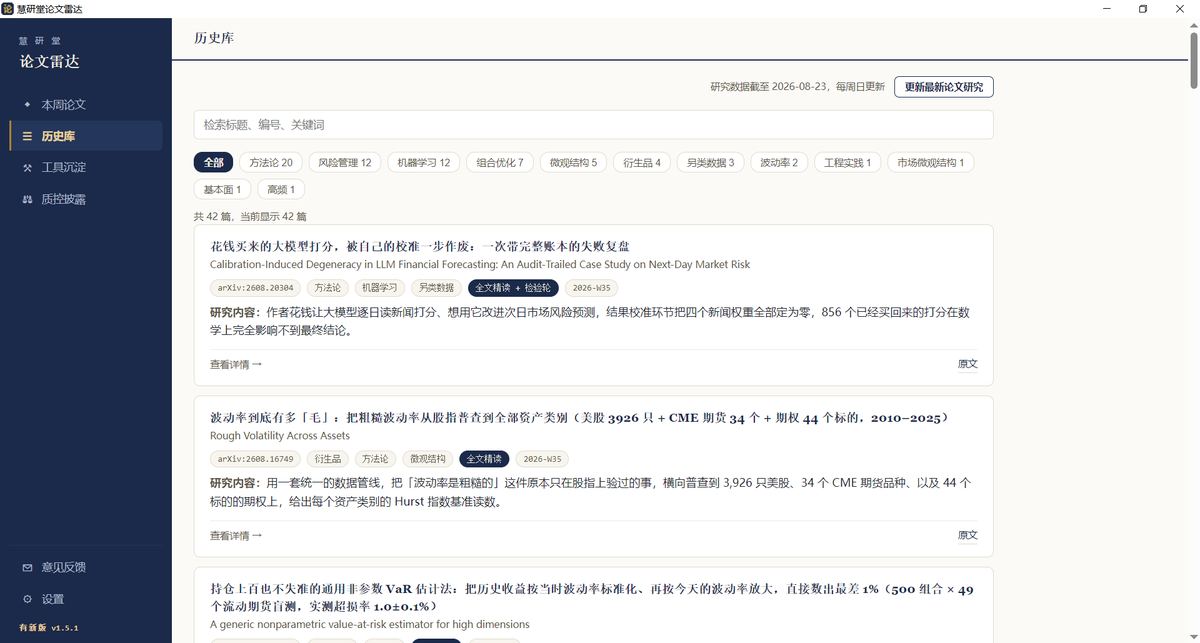Screen dimensions: 1200x643
Task: Open 原文 for Rough Volatility Across Assets
Action: click(x=968, y=535)
